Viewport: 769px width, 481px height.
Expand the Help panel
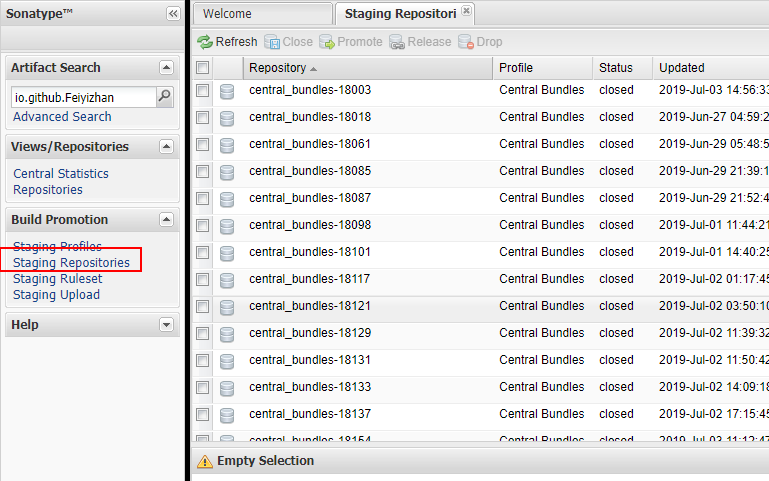(x=166, y=325)
